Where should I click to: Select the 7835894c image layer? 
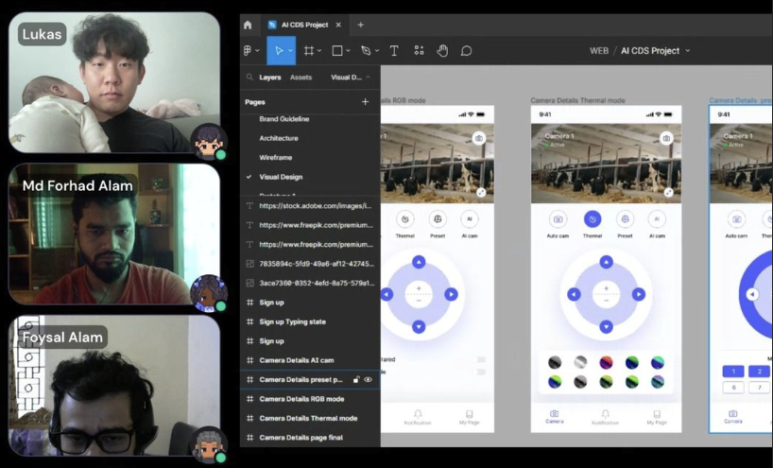310,264
